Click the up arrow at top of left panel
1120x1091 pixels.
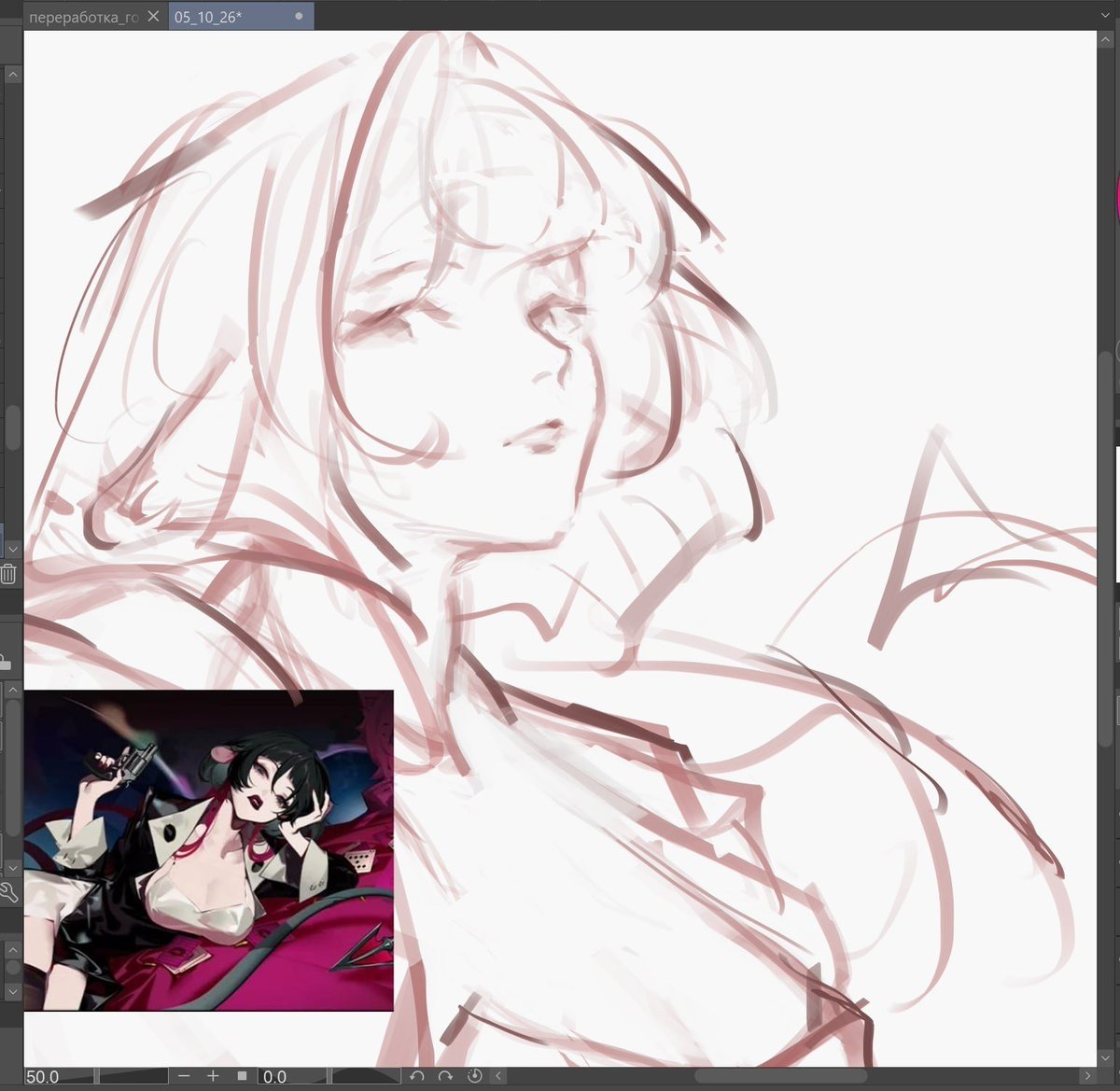(x=13, y=75)
